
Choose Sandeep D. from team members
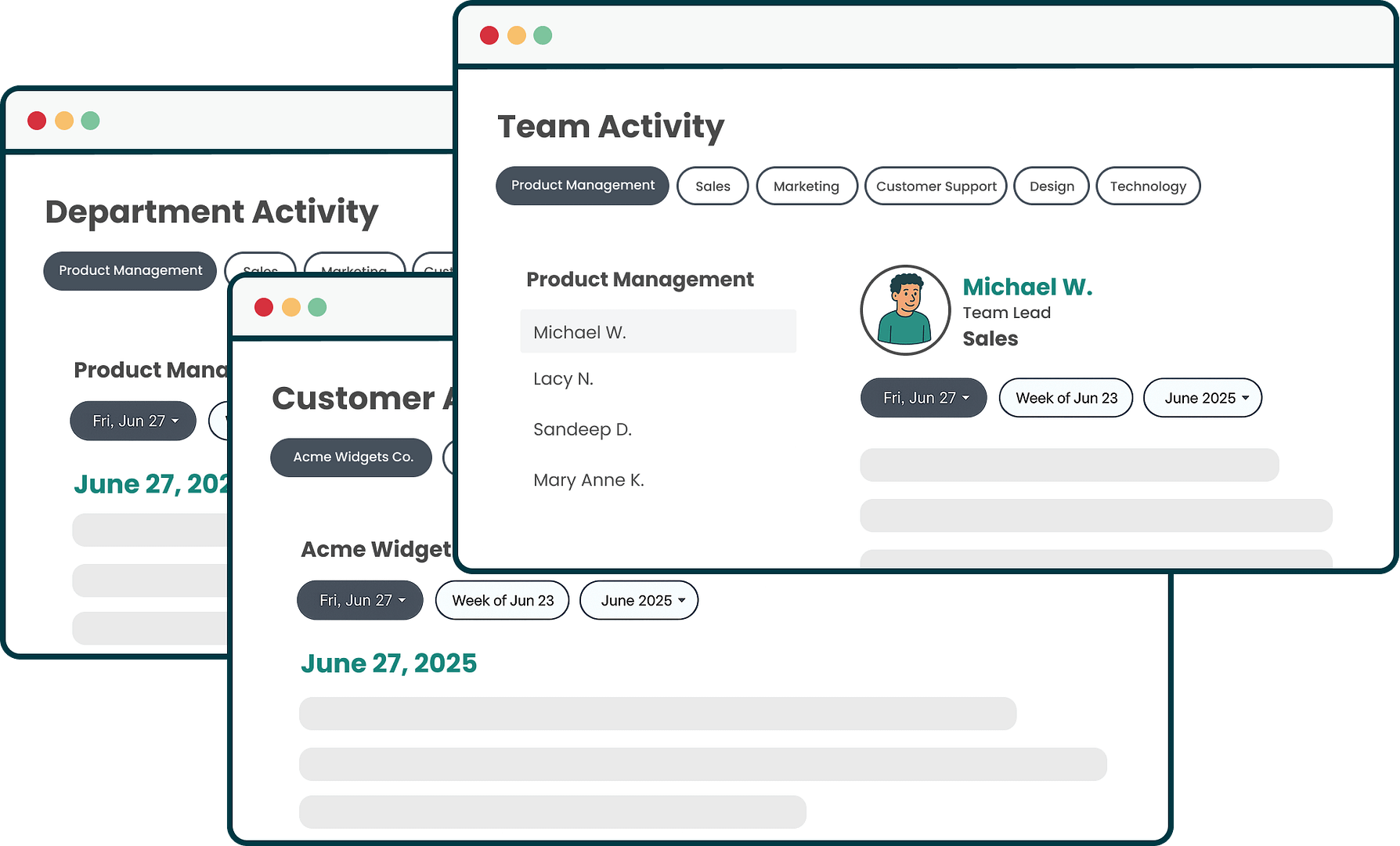coord(583,429)
